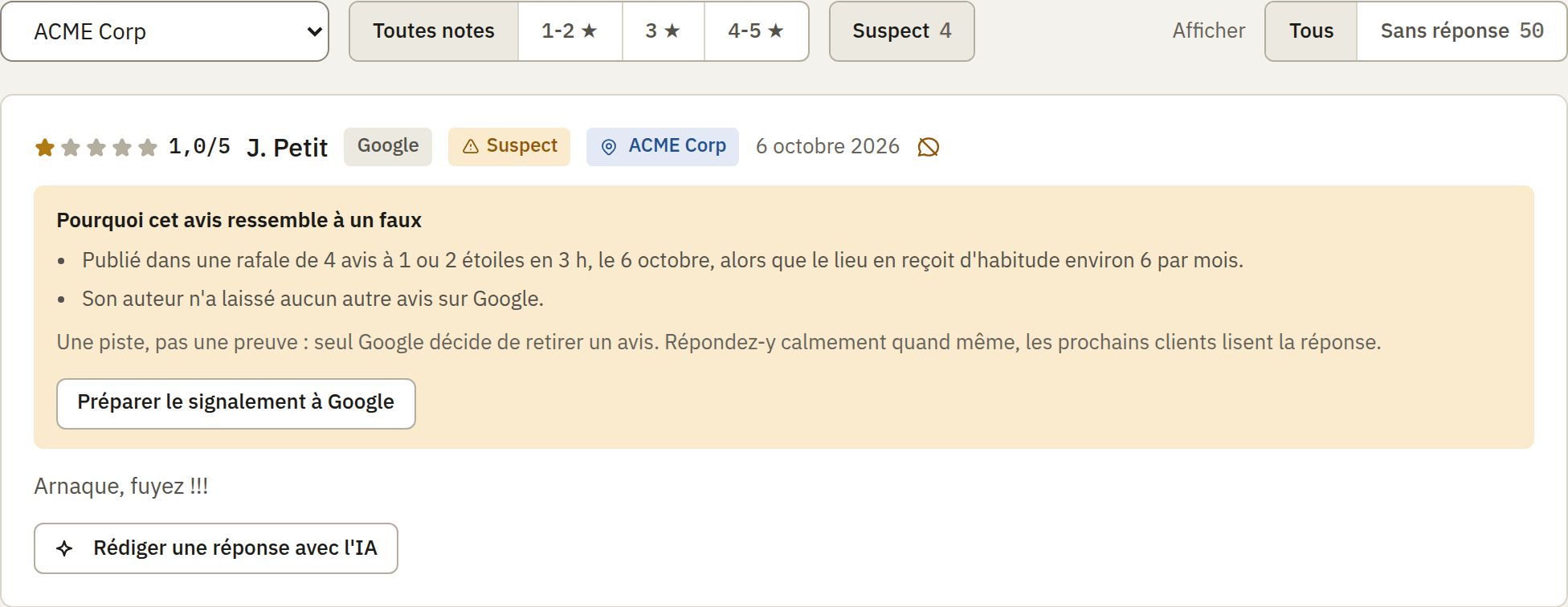Image resolution: width=1568 pixels, height=607 pixels.
Task: Filter reviews by 1-2 stars
Action: point(570,31)
